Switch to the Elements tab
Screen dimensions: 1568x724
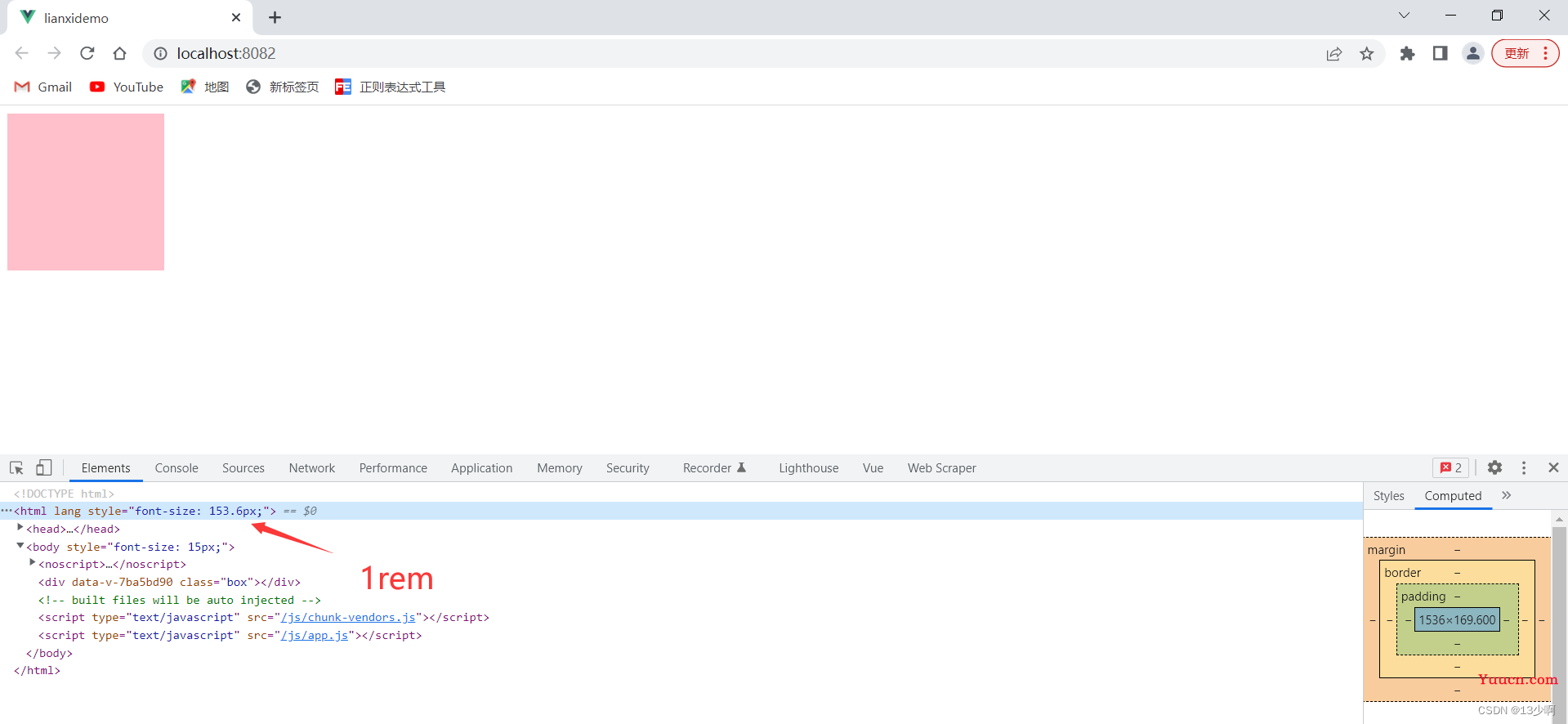coord(106,468)
